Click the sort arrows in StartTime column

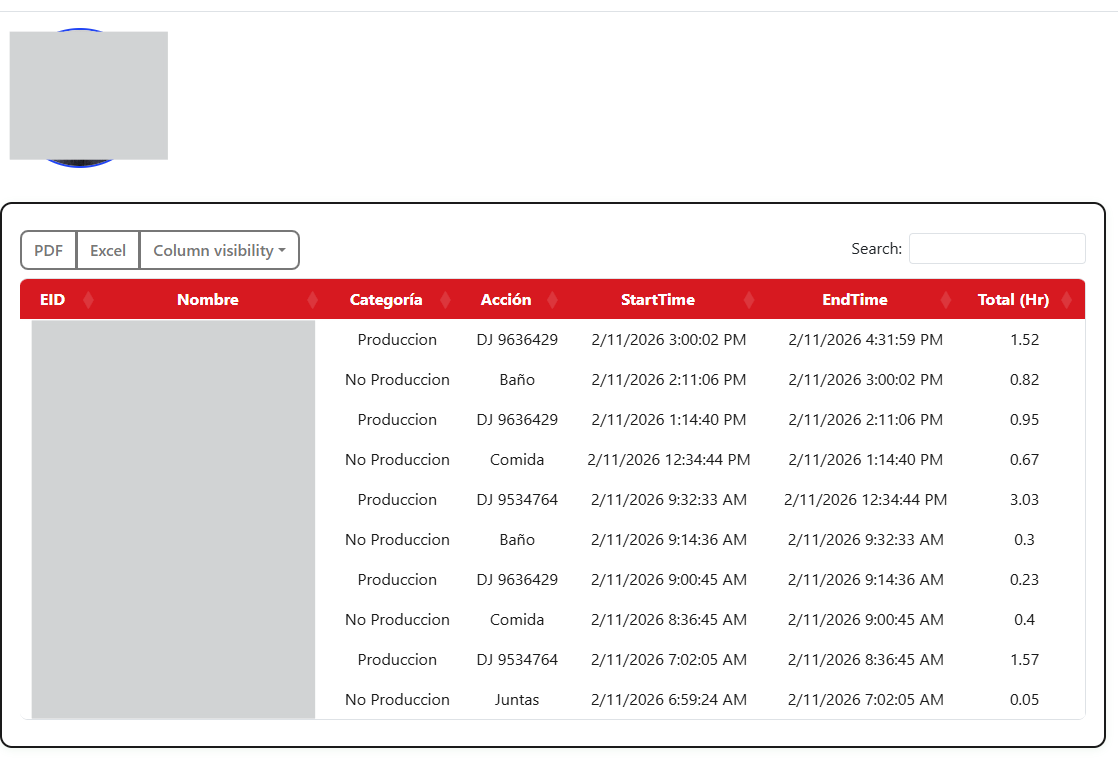[x=753, y=300]
